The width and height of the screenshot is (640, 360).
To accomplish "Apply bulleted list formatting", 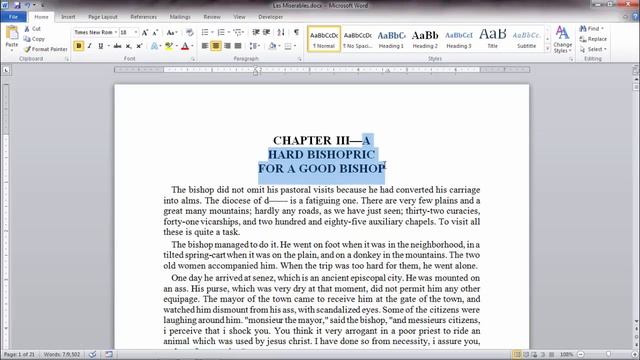I will point(205,32).
